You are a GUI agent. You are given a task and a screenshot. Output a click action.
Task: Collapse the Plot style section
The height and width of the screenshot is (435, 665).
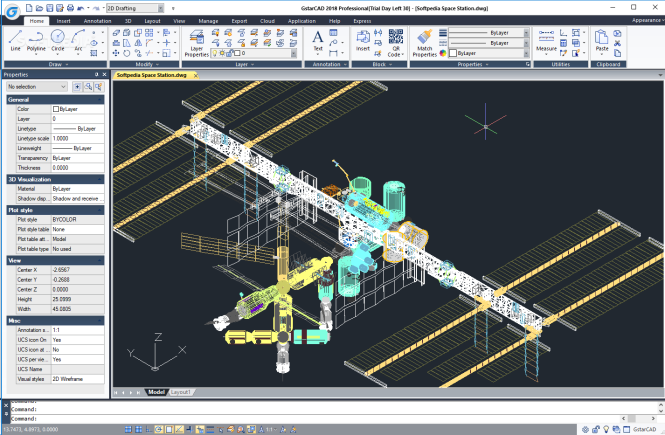click(x=102, y=211)
